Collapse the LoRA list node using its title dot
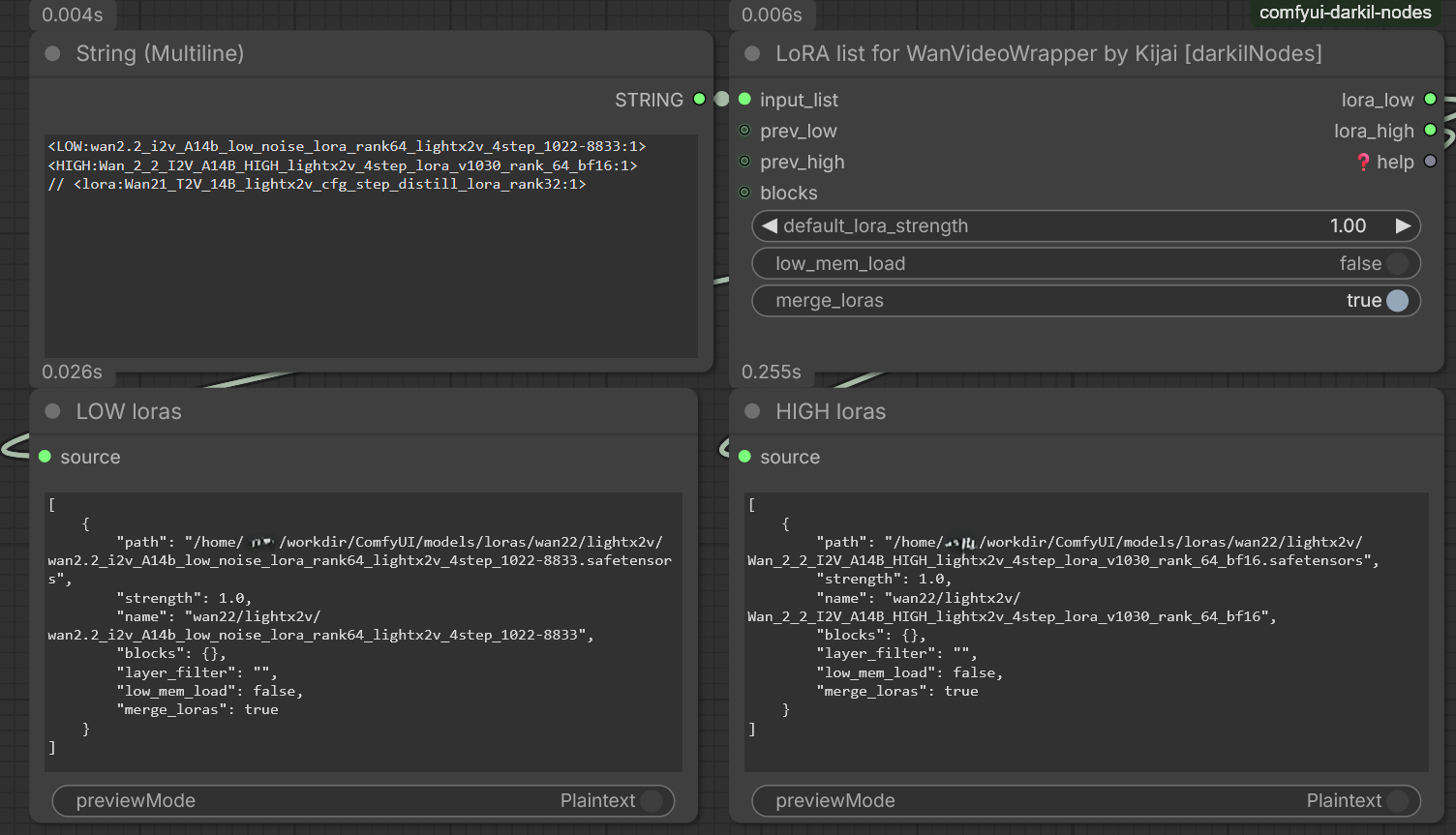1456x835 pixels. coord(752,54)
